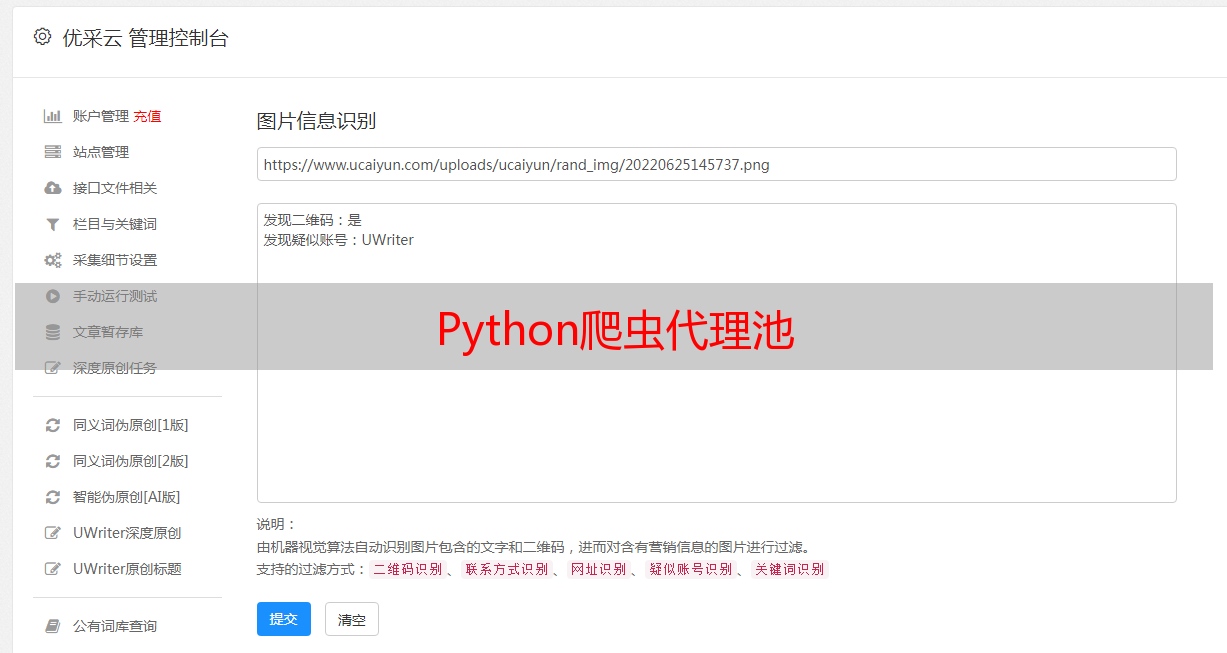Go to 栏目与关键词 settings
Image resolution: width=1227 pixels, height=653 pixels.
coord(115,224)
